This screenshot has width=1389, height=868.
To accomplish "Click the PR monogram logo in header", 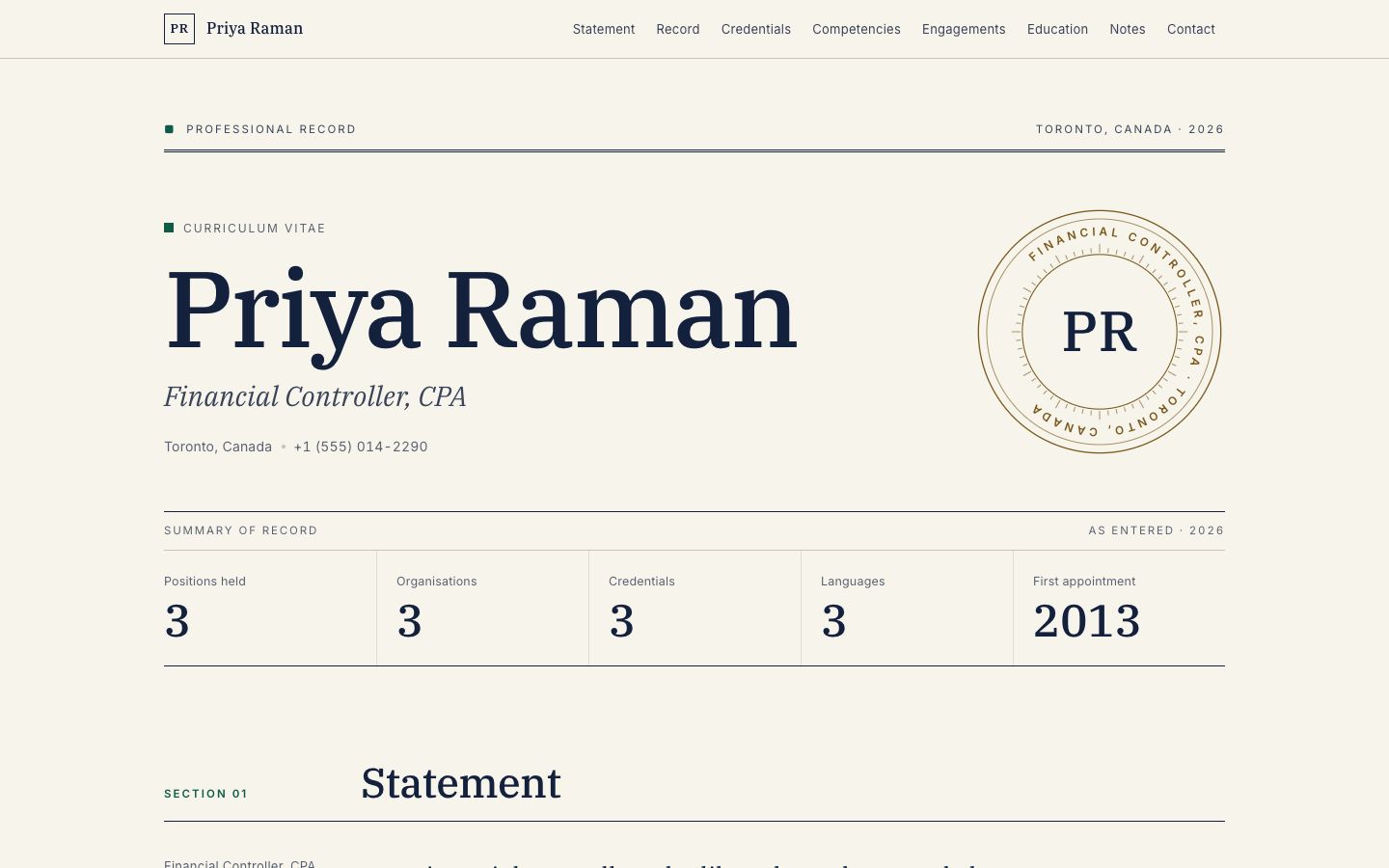I will (179, 29).
